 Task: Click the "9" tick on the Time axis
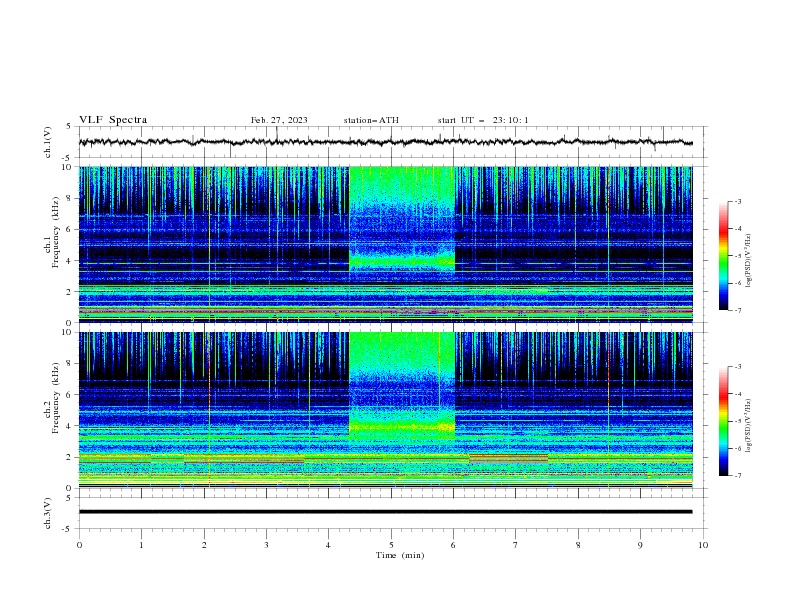pyautogui.click(x=640, y=545)
